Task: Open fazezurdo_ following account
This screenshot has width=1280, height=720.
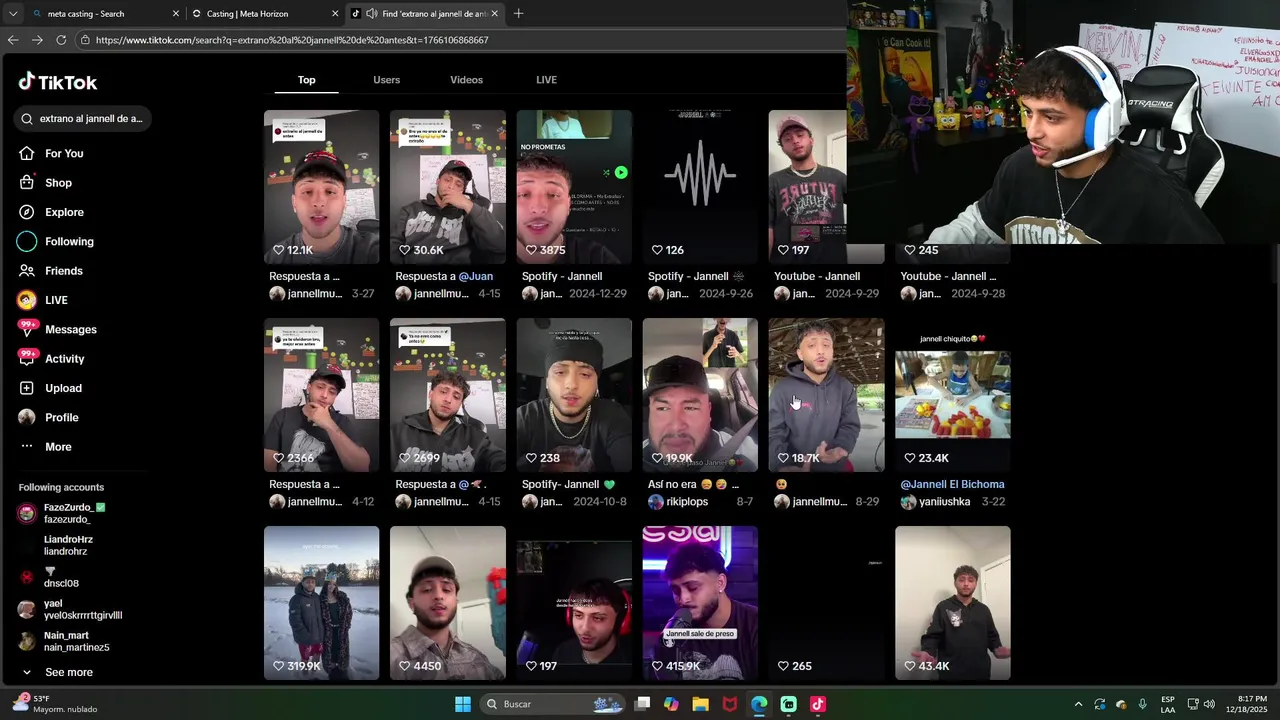Action: [x=62, y=513]
